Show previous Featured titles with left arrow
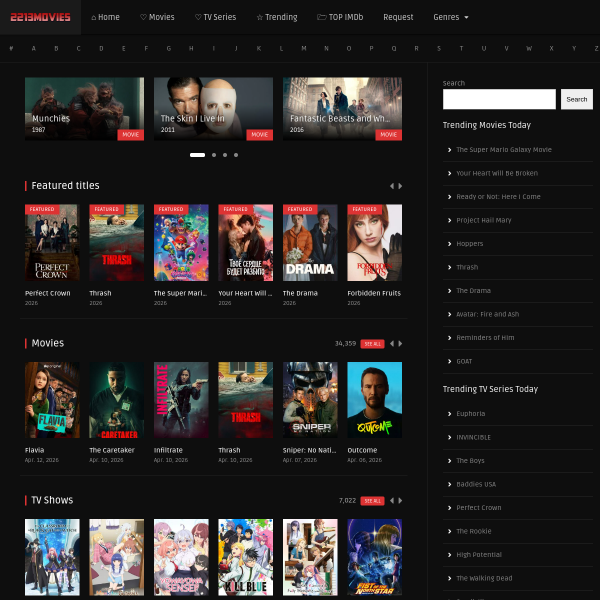Screen dimensions: 600x600 392,186
